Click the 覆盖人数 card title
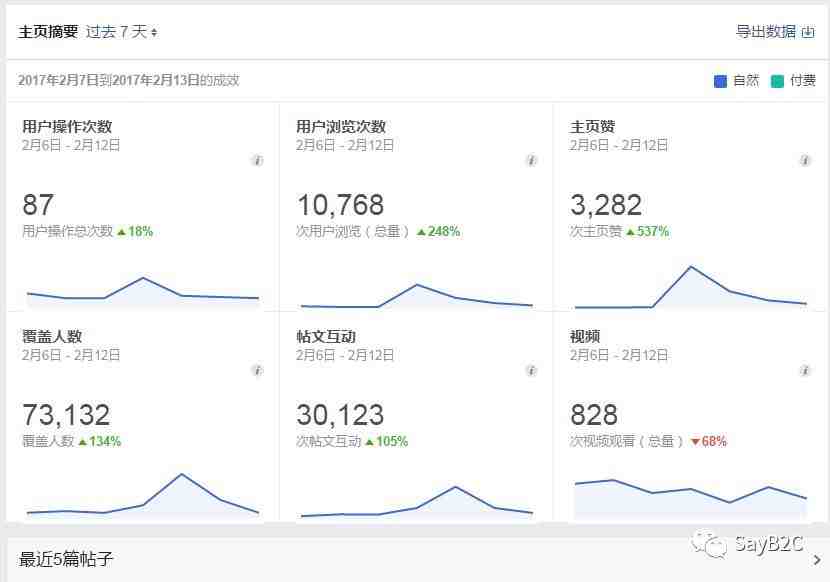The image size is (830, 582). [x=52, y=336]
